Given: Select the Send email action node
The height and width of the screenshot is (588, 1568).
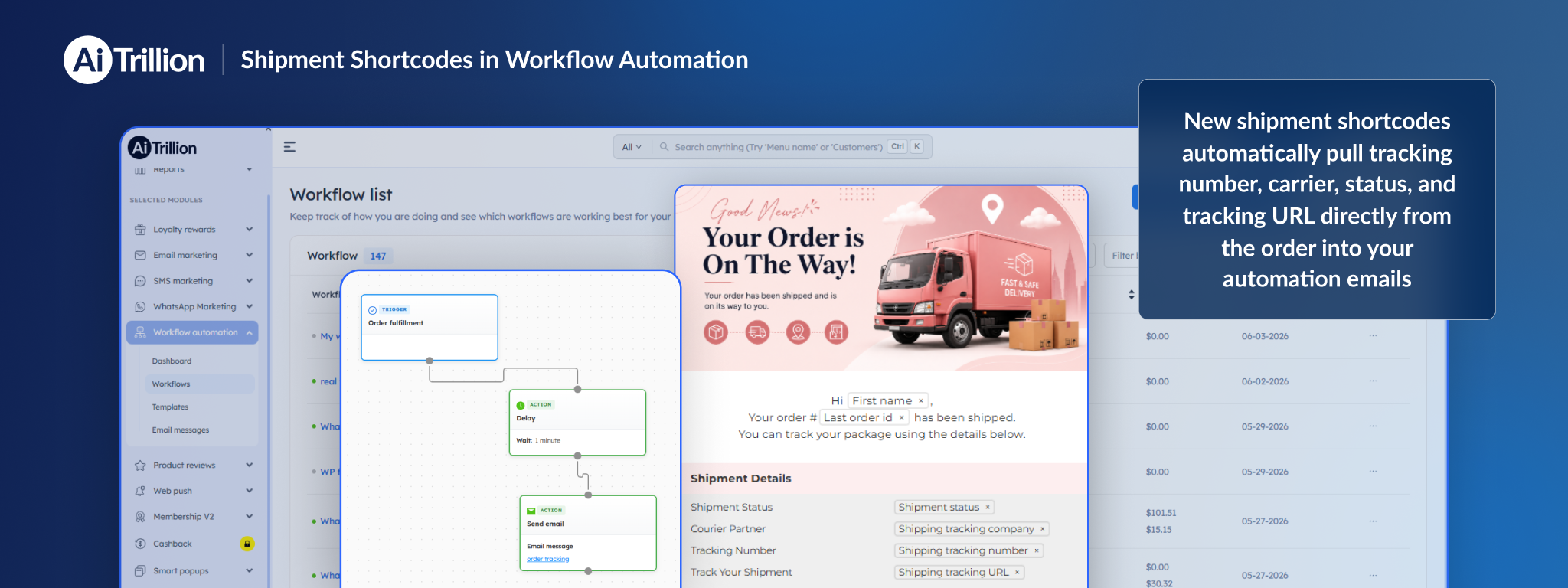Looking at the screenshot, I should 588,533.
